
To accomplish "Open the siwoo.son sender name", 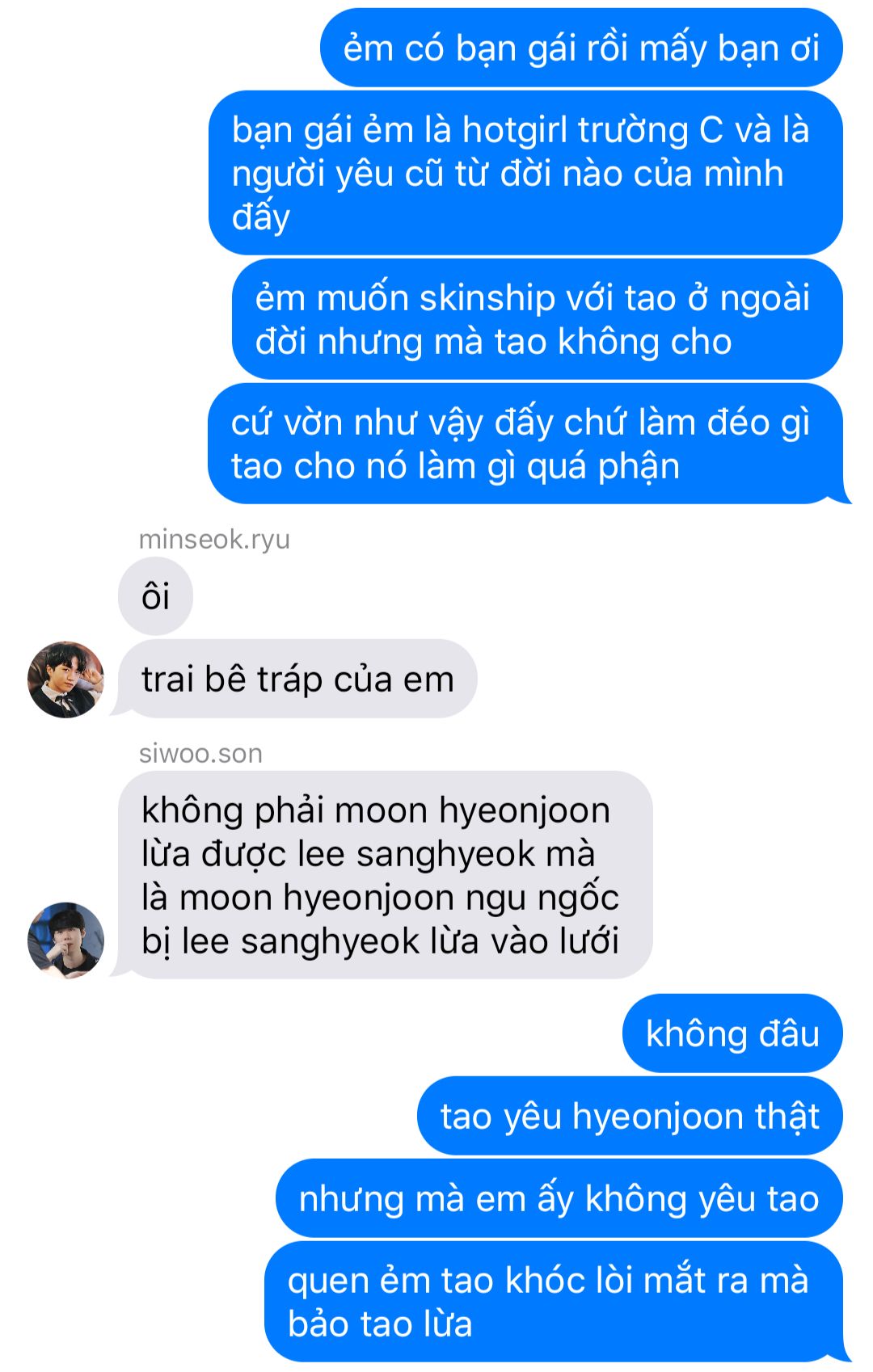I will coord(200,753).
